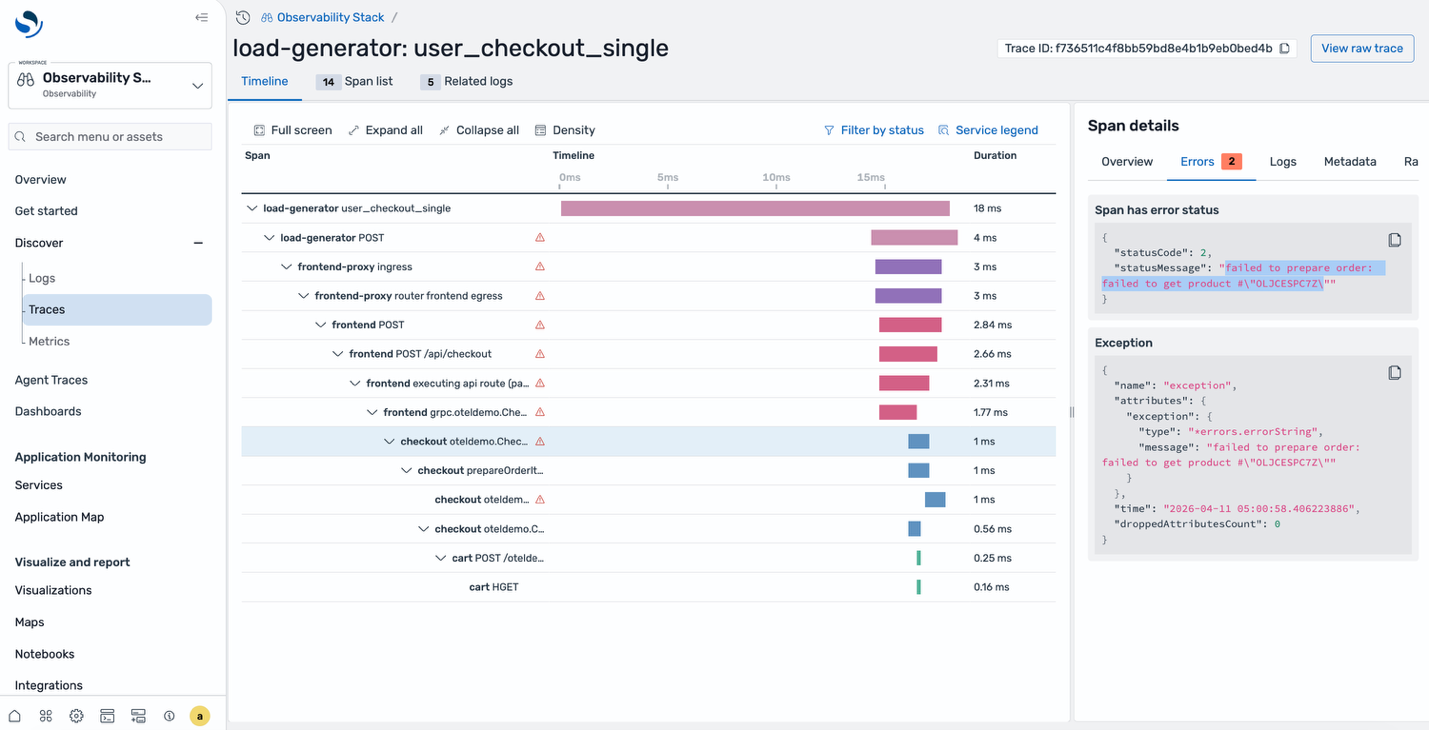Open Full screen view of the timeline
The image size is (1429, 730).
tap(291, 129)
